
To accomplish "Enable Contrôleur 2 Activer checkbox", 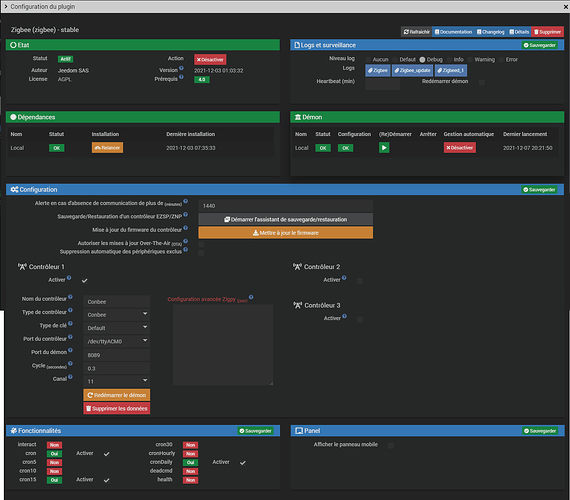I will point(360,281).
